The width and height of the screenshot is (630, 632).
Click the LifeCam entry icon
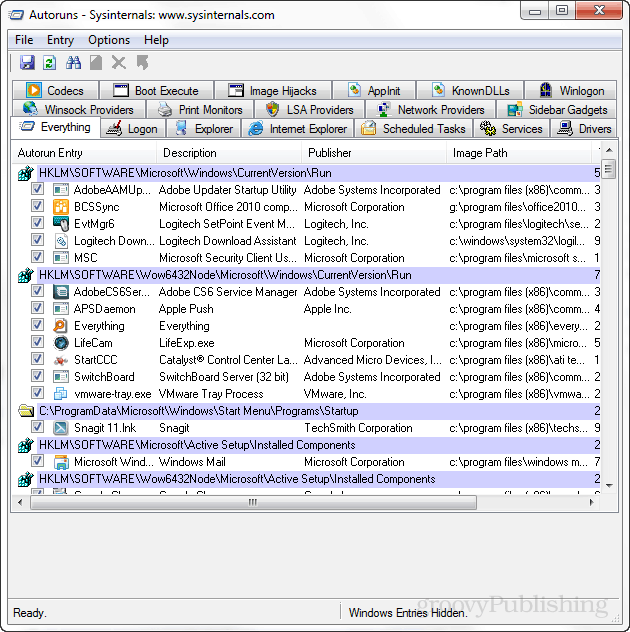[60, 343]
